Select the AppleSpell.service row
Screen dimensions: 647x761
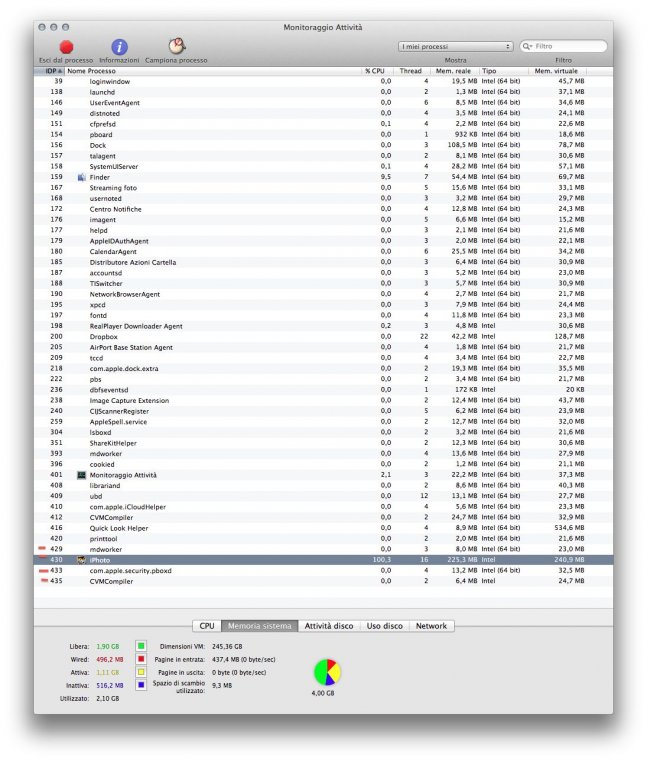323,422
